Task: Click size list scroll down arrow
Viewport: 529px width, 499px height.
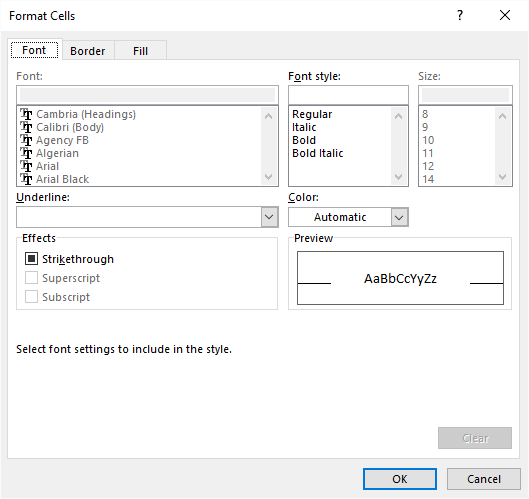Action: [x=502, y=177]
